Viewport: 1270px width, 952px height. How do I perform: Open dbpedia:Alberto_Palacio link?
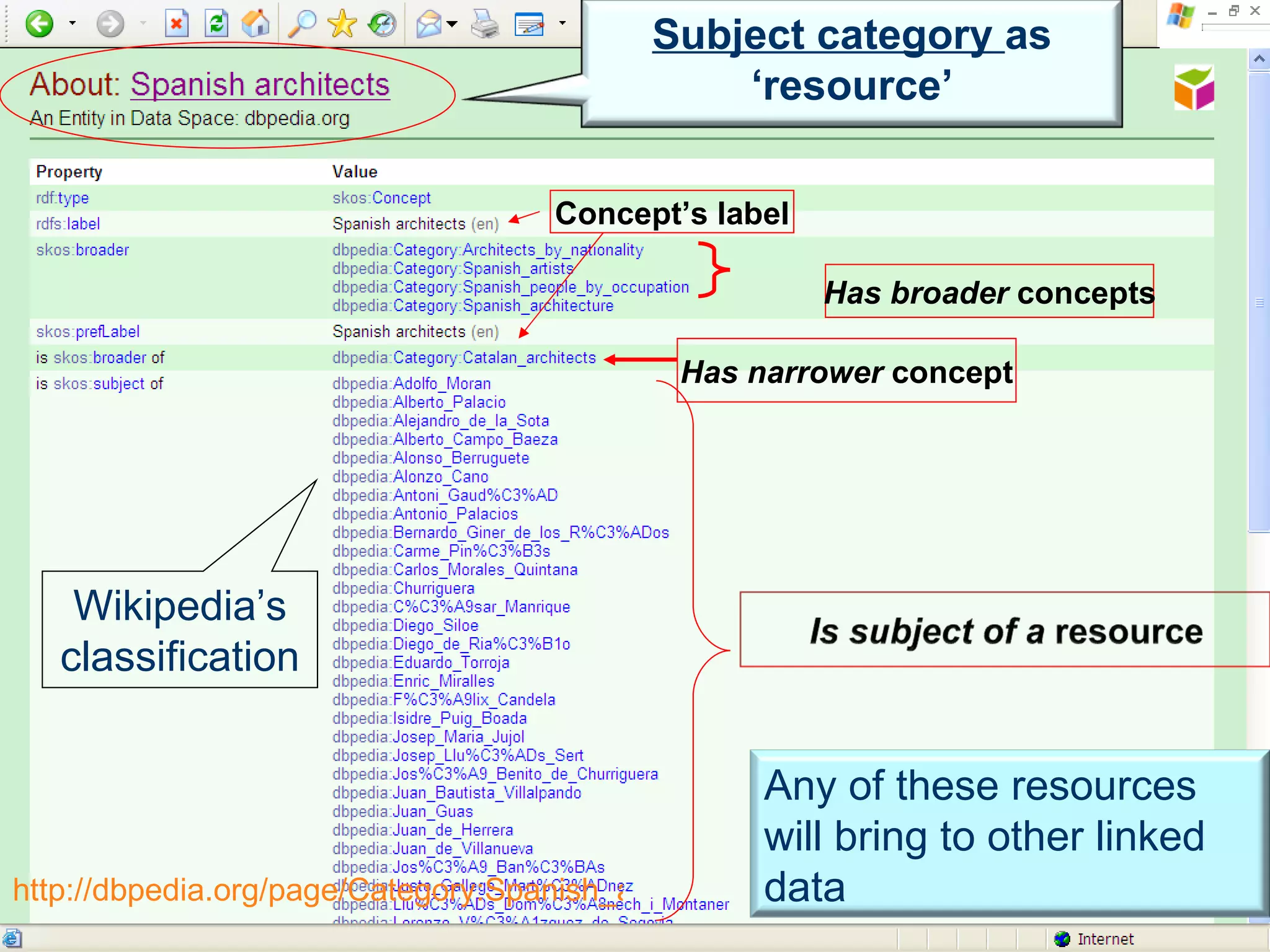(x=419, y=402)
